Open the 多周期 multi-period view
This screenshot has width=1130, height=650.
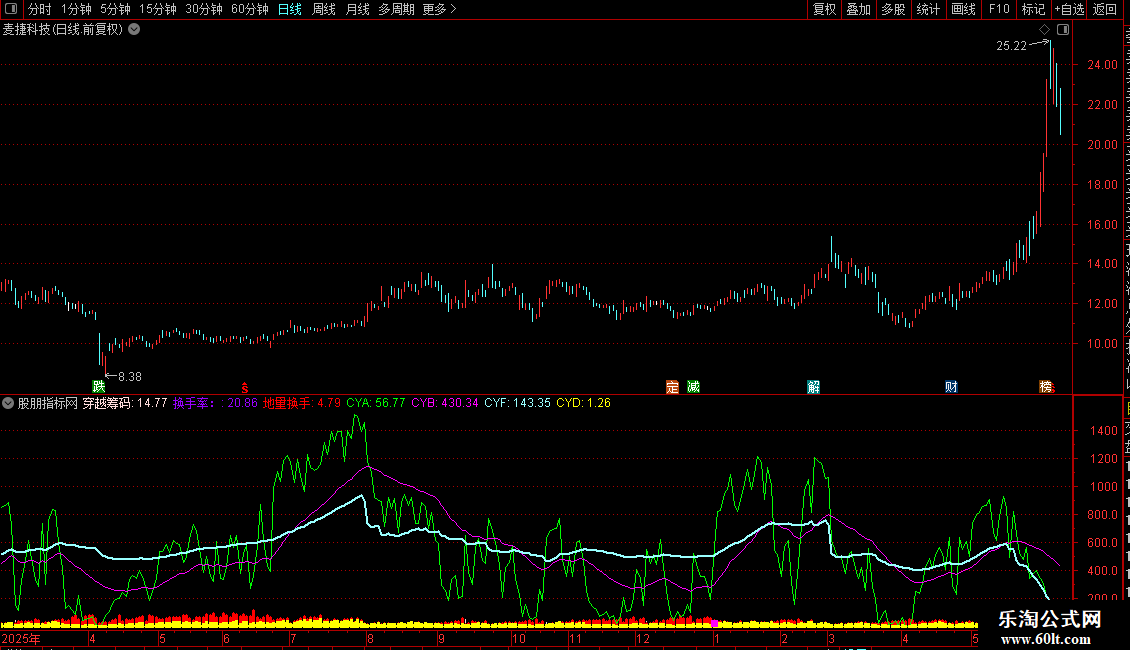pos(396,9)
